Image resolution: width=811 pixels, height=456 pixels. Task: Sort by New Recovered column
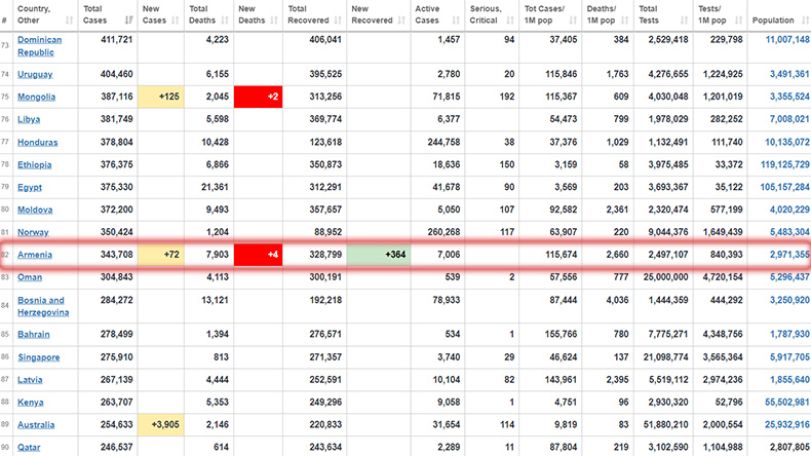[379, 15]
